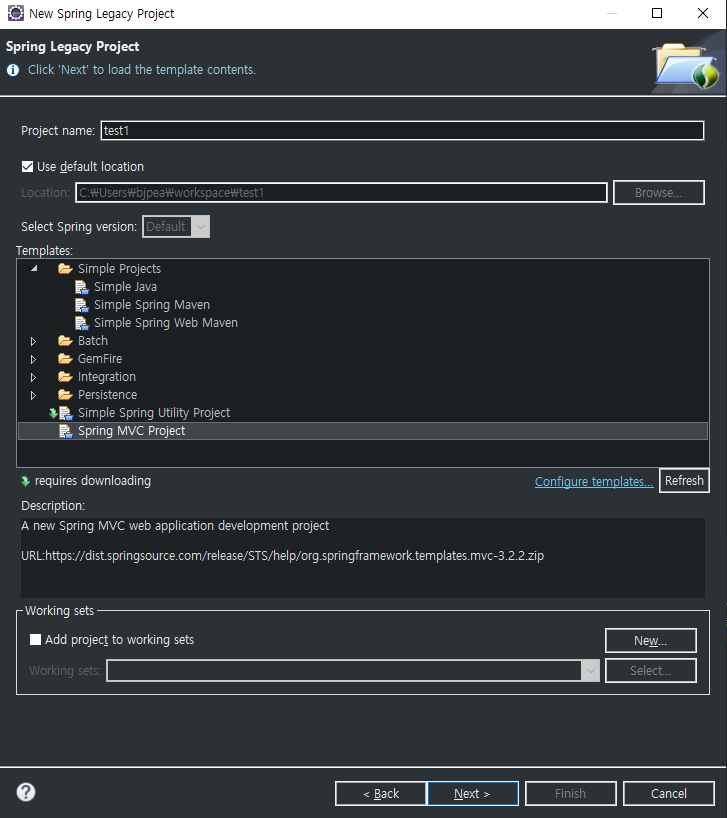Click the Simple Java template icon
The height and width of the screenshot is (818, 727).
pyautogui.click(x=82, y=287)
